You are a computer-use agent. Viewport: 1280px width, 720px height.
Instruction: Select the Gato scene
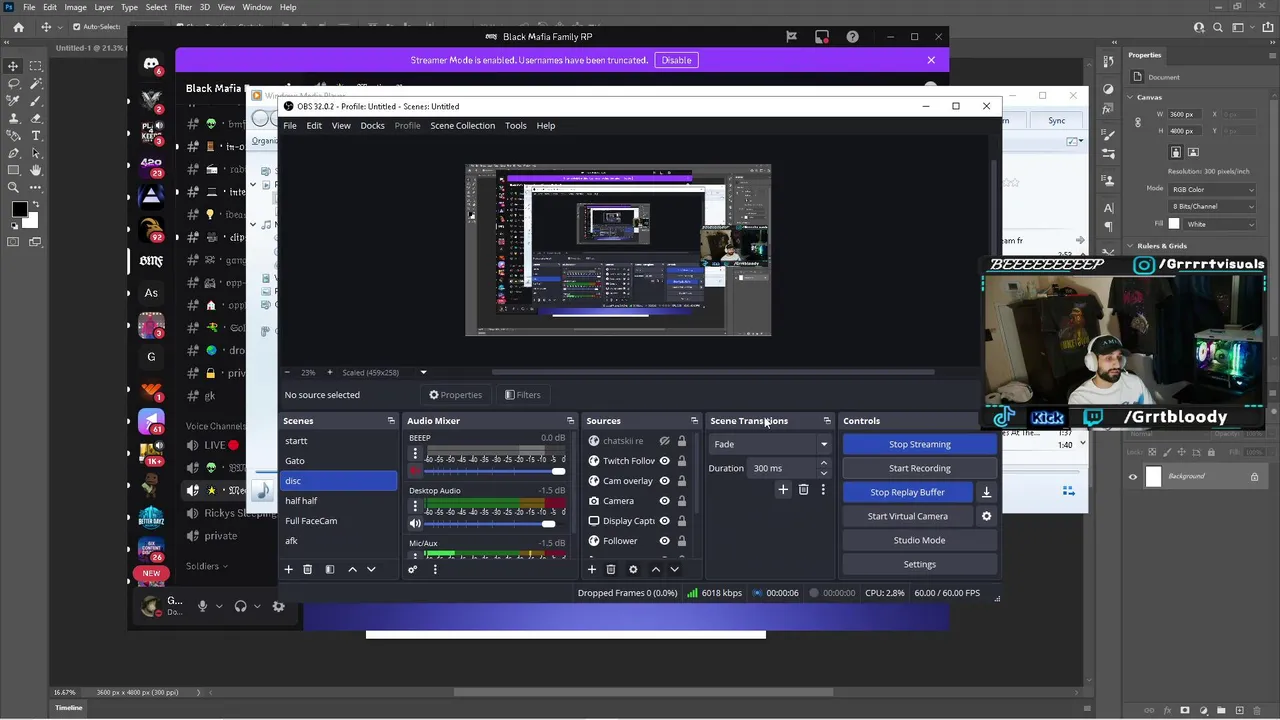[x=339, y=461]
